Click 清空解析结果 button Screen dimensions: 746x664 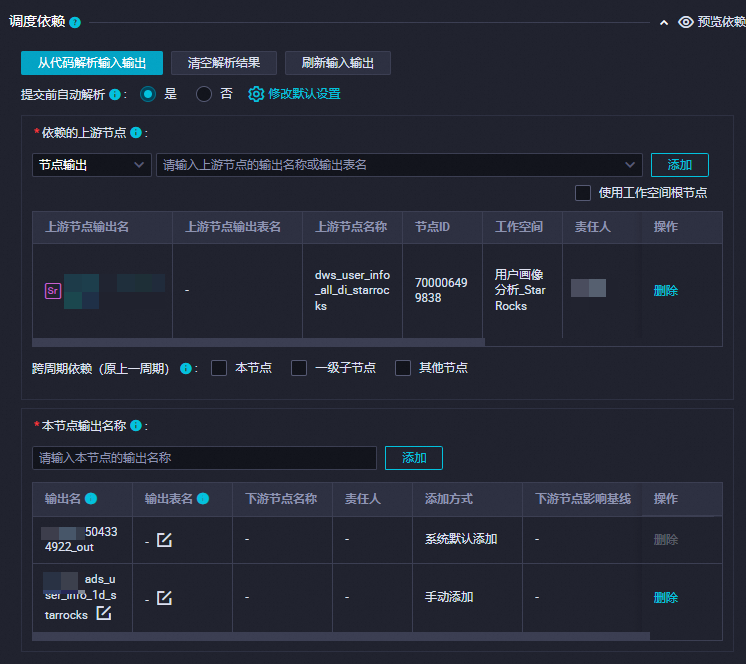(x=224, y=63)
